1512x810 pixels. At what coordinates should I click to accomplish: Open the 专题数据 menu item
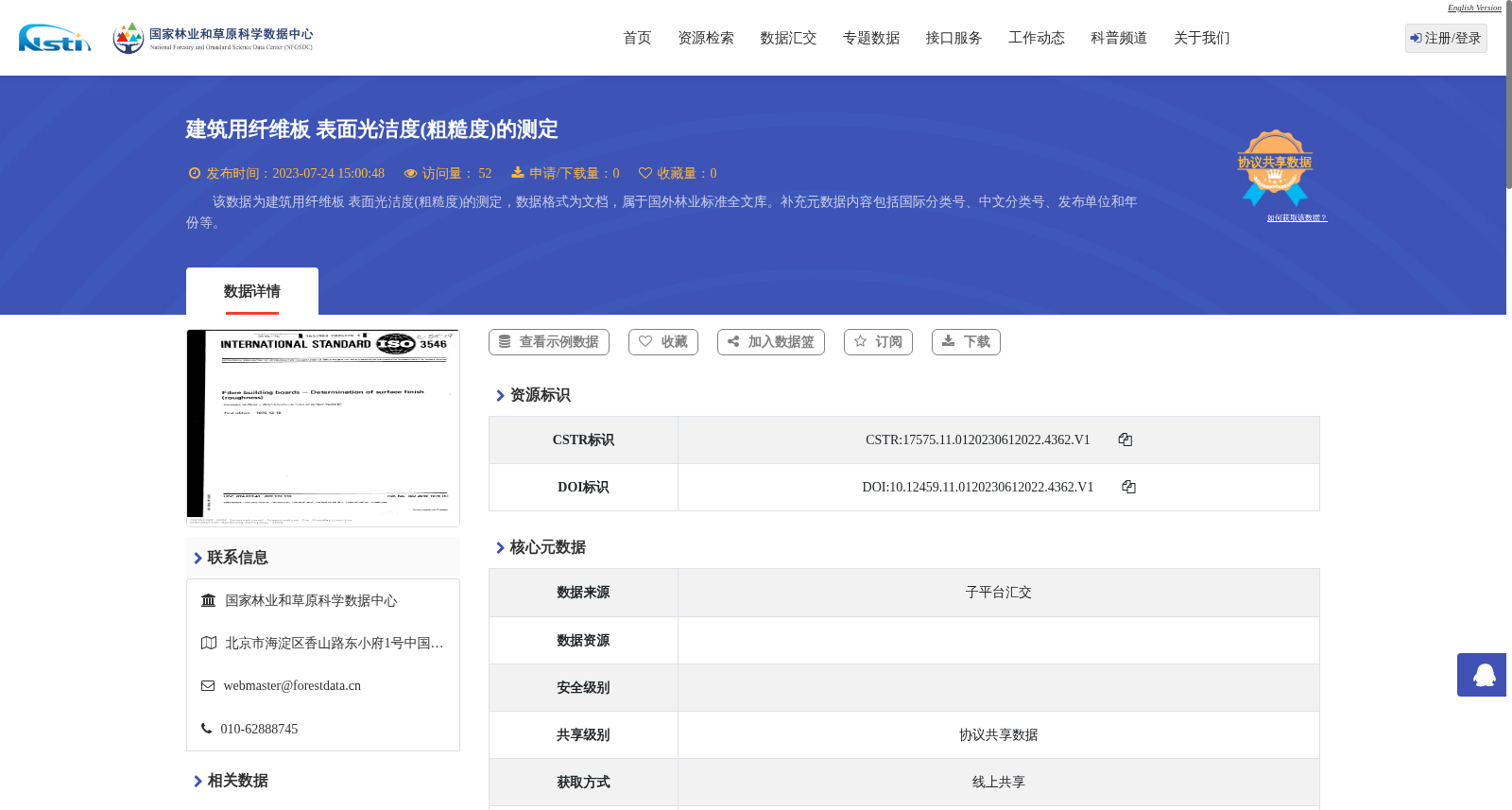871,38
